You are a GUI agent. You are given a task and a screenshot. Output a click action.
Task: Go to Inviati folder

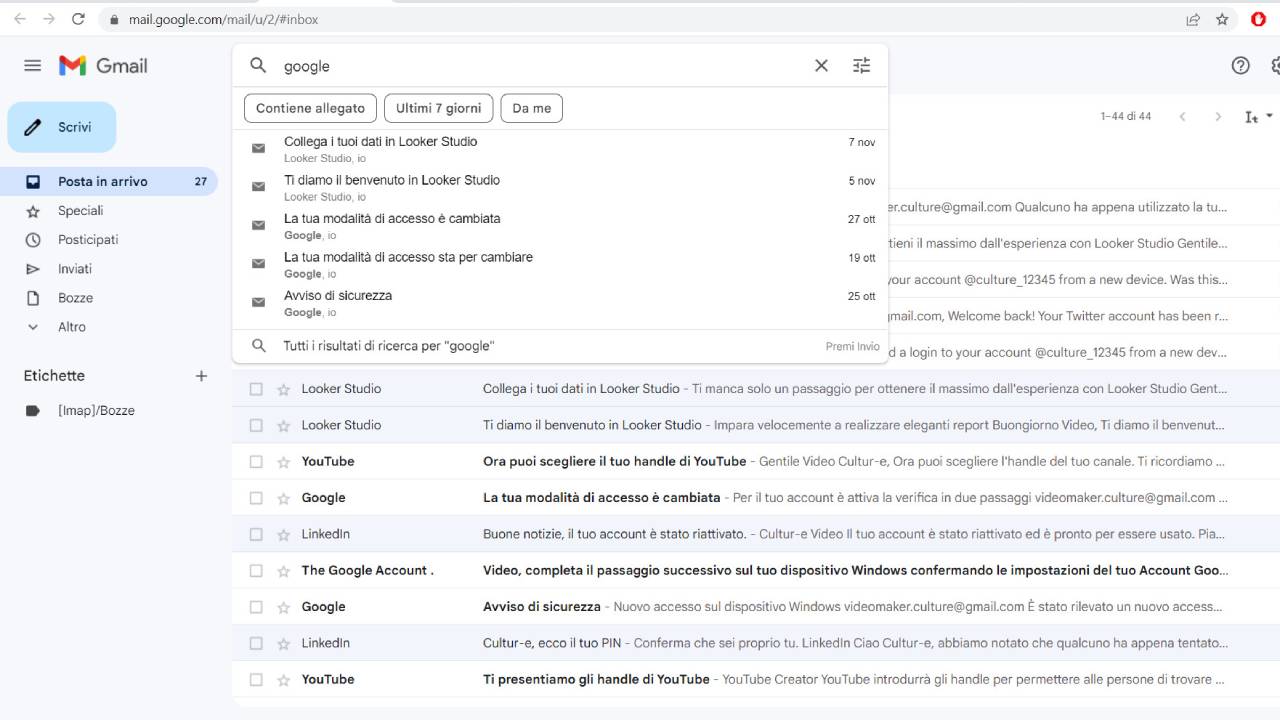[110, 269]
